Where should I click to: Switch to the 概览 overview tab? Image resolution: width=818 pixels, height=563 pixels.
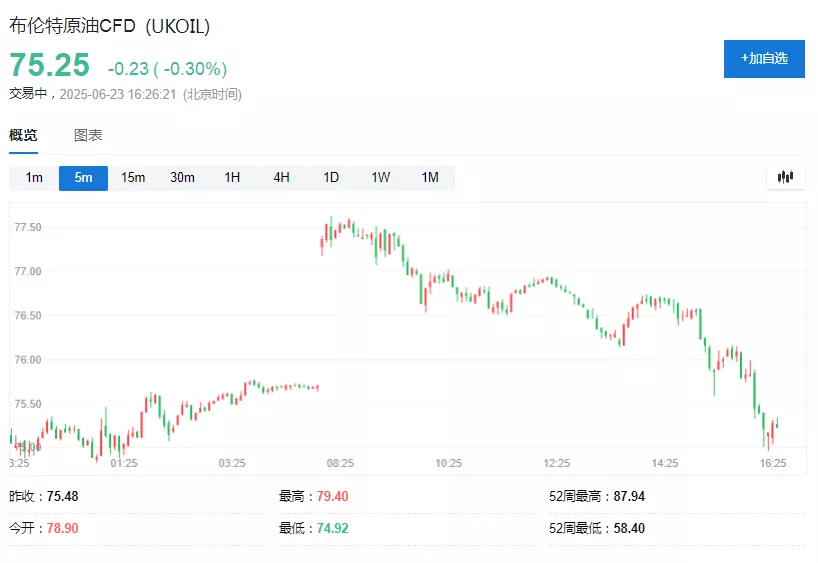(23, 136)
